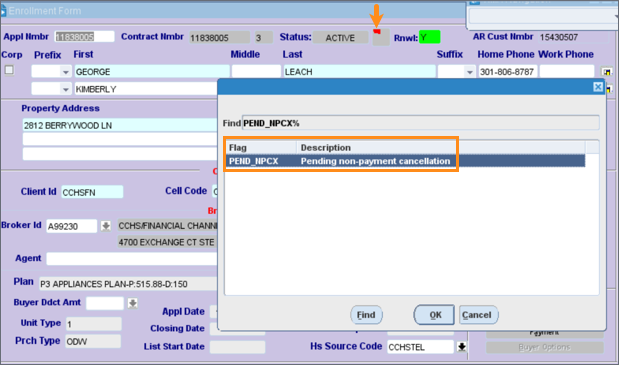
Task: Click the Find text field in dialog
Action: point(421,123)
